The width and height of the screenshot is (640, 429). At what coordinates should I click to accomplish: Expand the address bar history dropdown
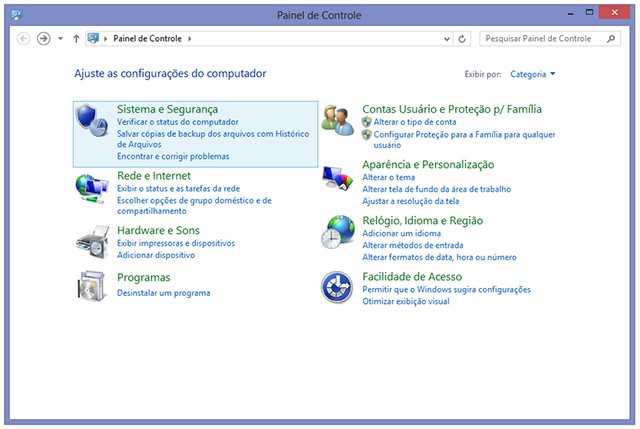[446, 38]
